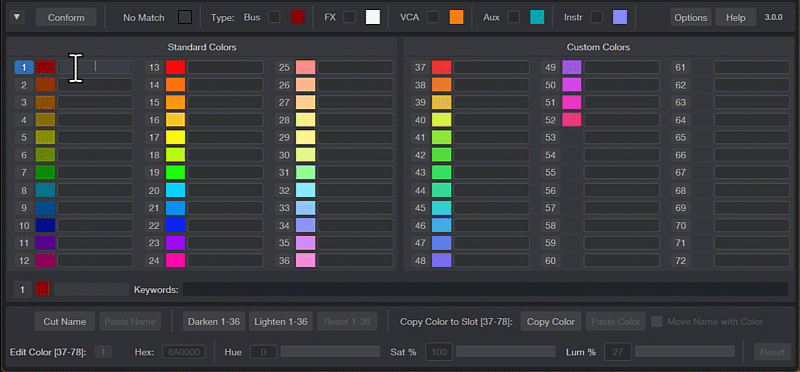Pick the custom green swatch for slot 43
This screenshot has width=800, height=372.
(x=442, y=172)
